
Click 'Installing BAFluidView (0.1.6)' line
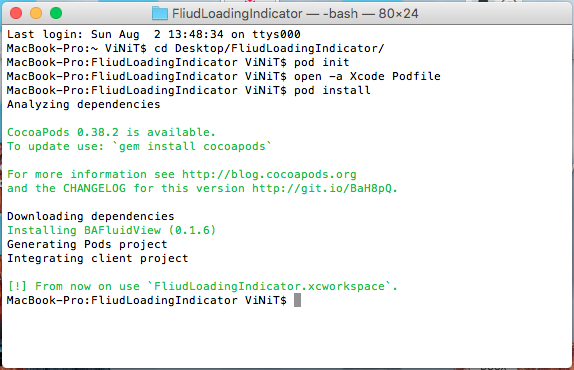pos(111,230)
